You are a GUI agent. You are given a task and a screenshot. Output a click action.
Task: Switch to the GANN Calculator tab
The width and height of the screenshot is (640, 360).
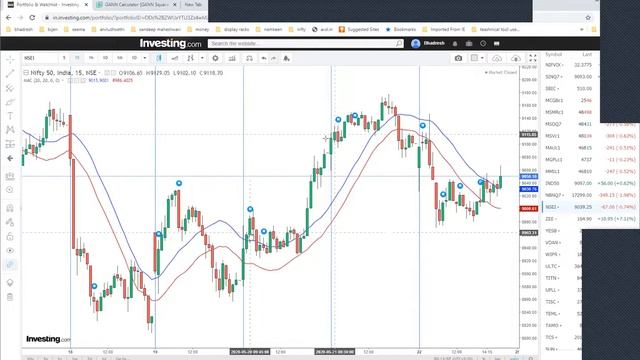pos(136,5)
